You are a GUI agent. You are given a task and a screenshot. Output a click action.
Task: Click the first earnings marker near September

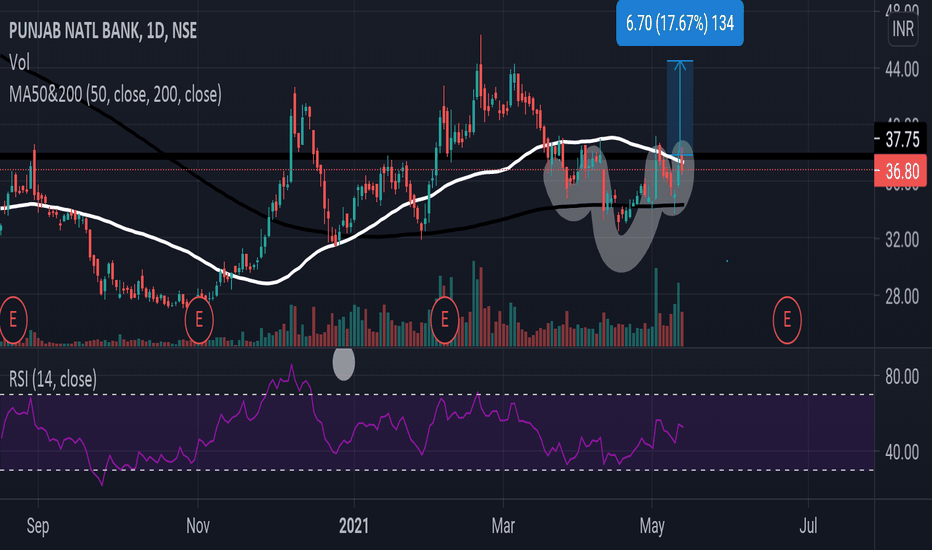coord(14,319)
